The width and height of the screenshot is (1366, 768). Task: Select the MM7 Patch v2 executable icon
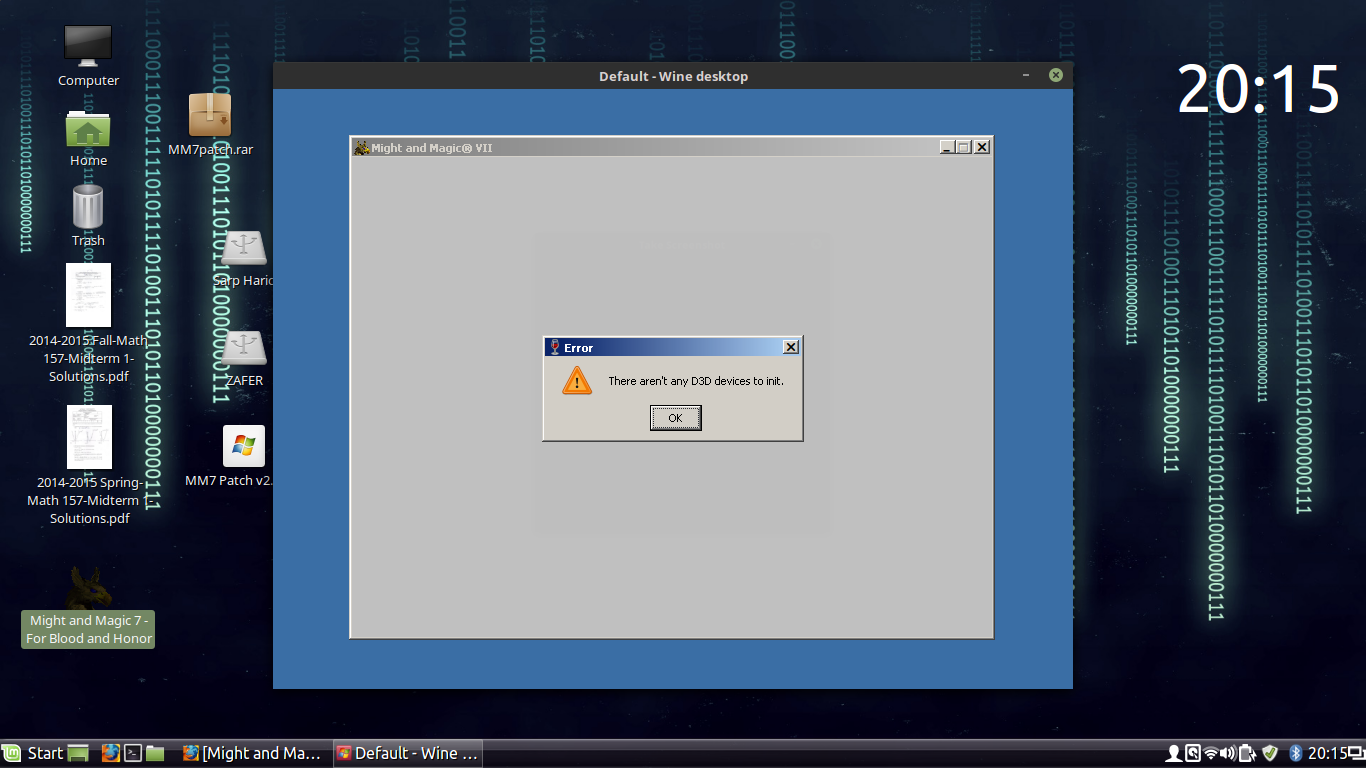244,446
